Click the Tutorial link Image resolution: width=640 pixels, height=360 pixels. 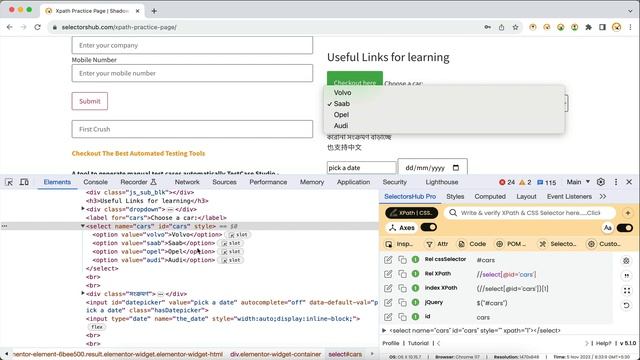pyautogui.click(x=418, y=343)
